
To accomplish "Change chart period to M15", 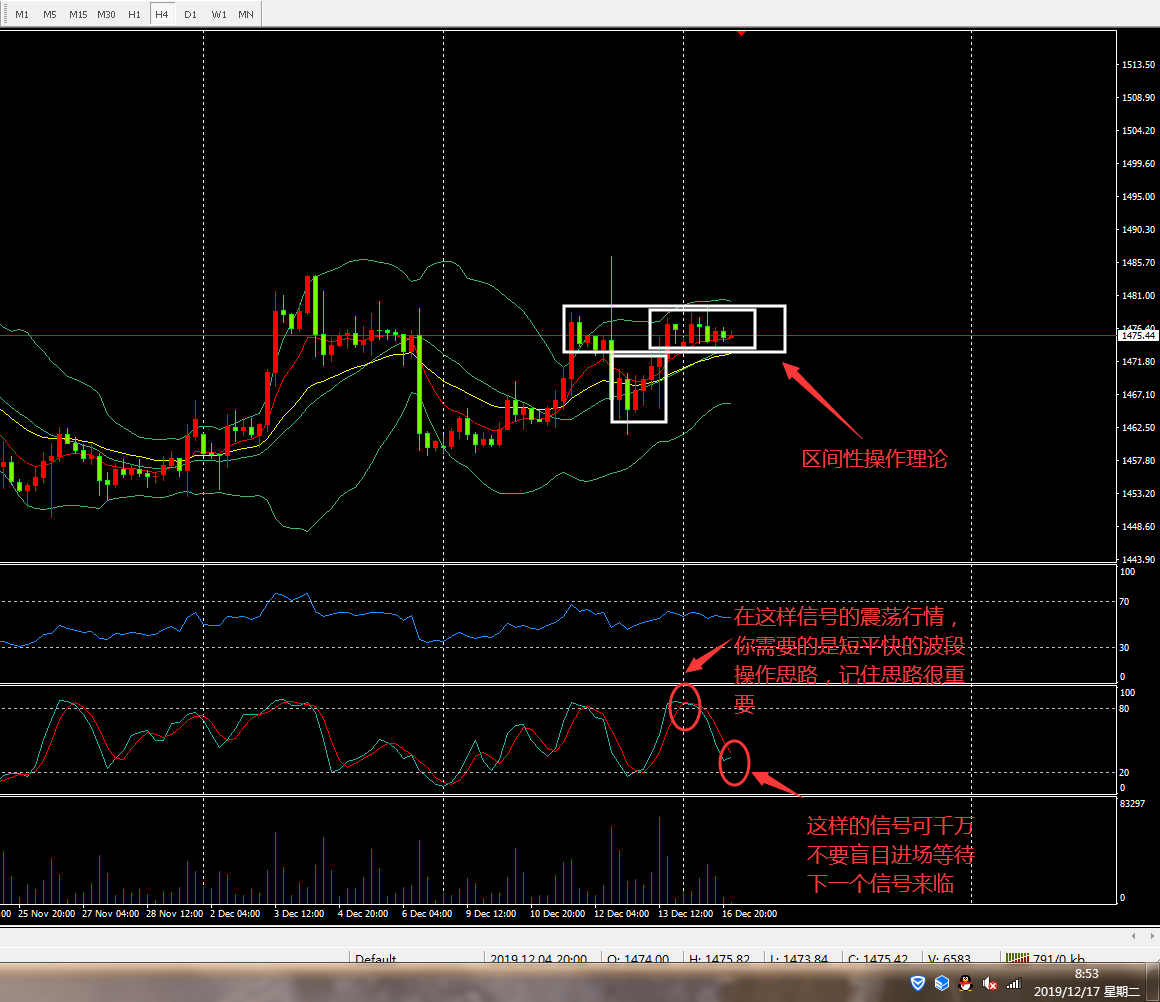I will pos(77,15).
